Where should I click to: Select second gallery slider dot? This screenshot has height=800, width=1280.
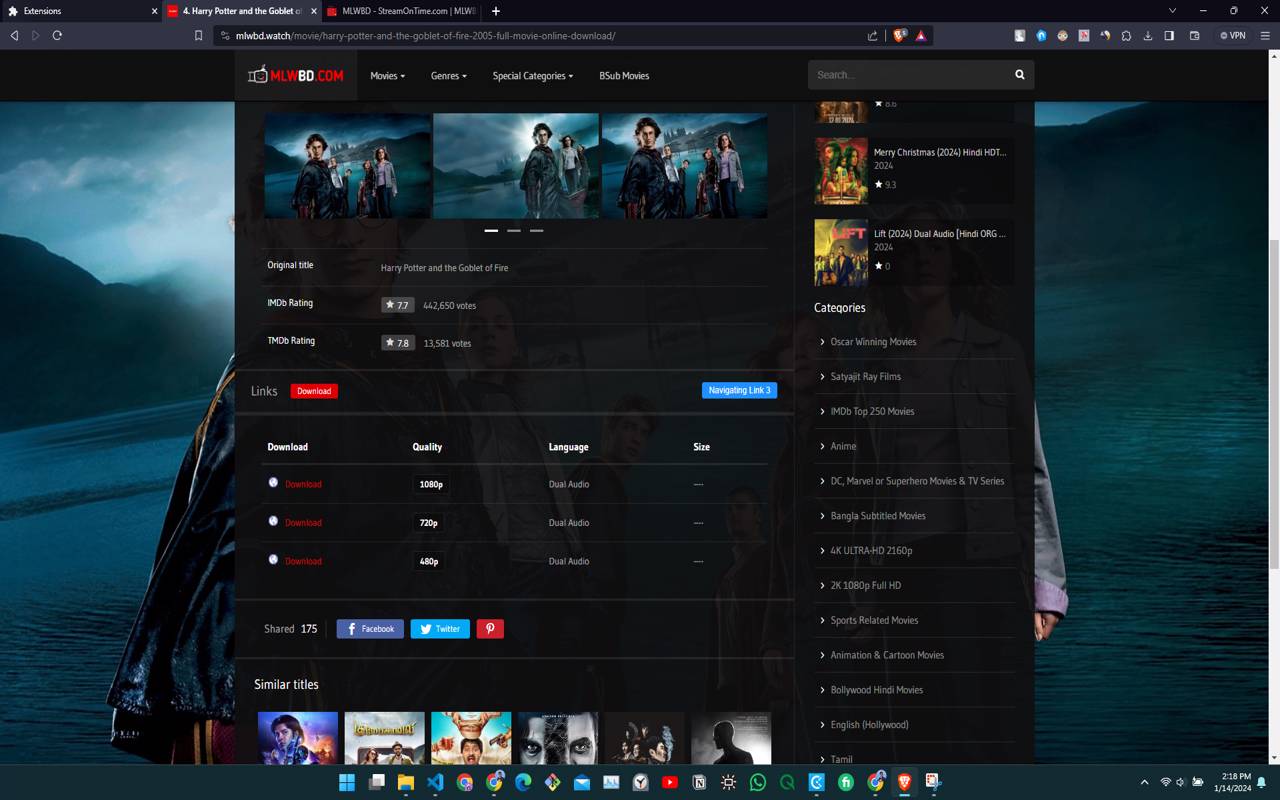(514, 230)
